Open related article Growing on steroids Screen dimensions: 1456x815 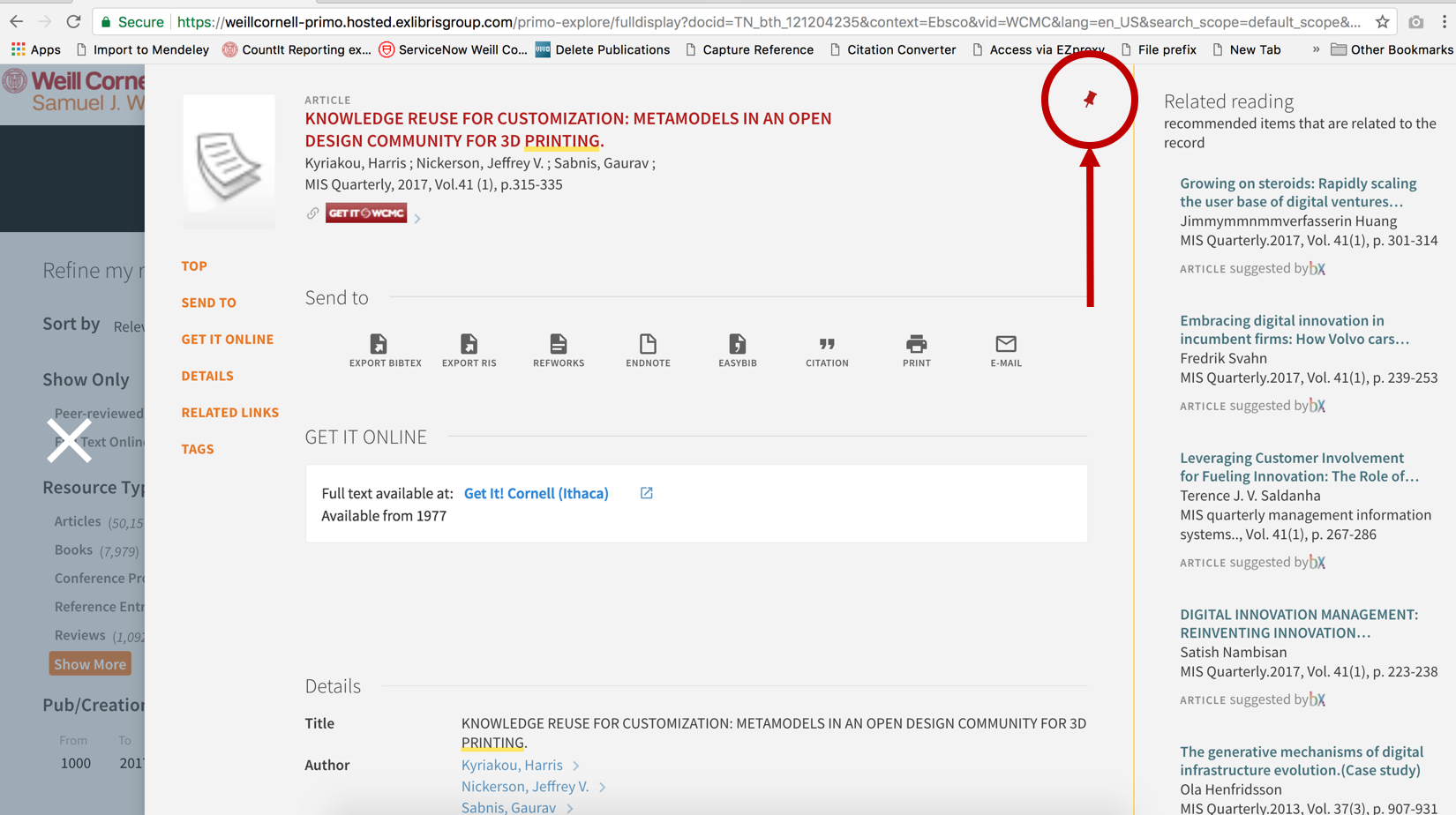click(1298, 192)
